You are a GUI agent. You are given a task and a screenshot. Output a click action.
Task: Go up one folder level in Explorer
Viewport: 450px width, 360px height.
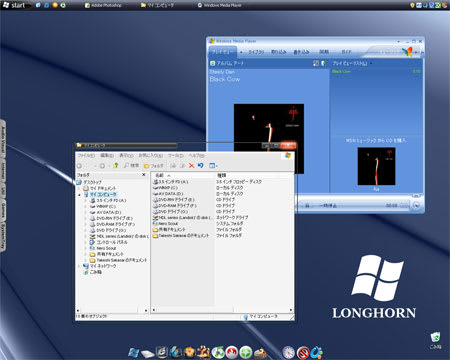coord(116,165)
